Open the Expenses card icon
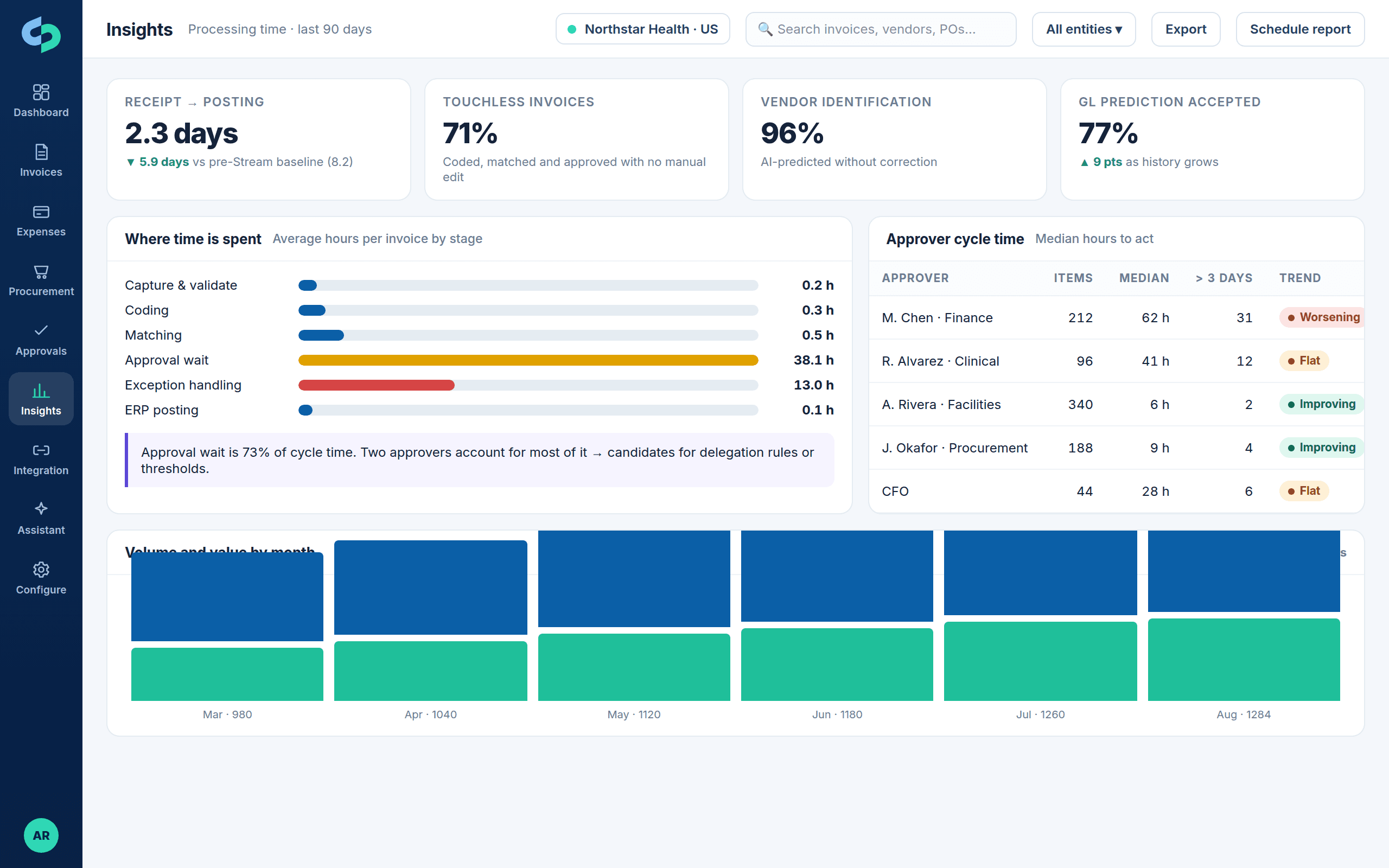The width and height of the screenshot is (1389, 868). click(x=41, y=212)
